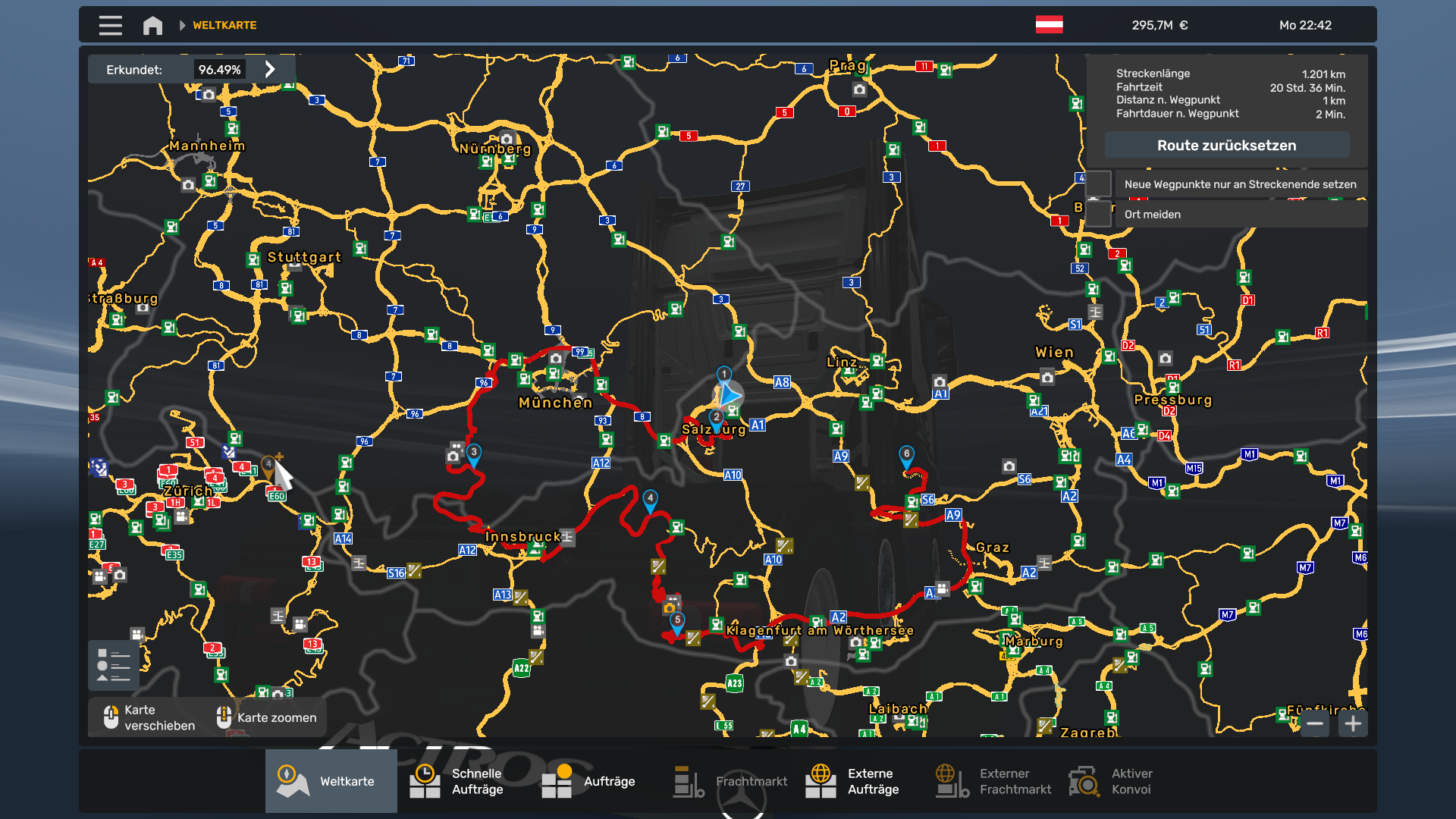Click the Frachtmarkt tab

pyautogui.click(x=731, y=781)
